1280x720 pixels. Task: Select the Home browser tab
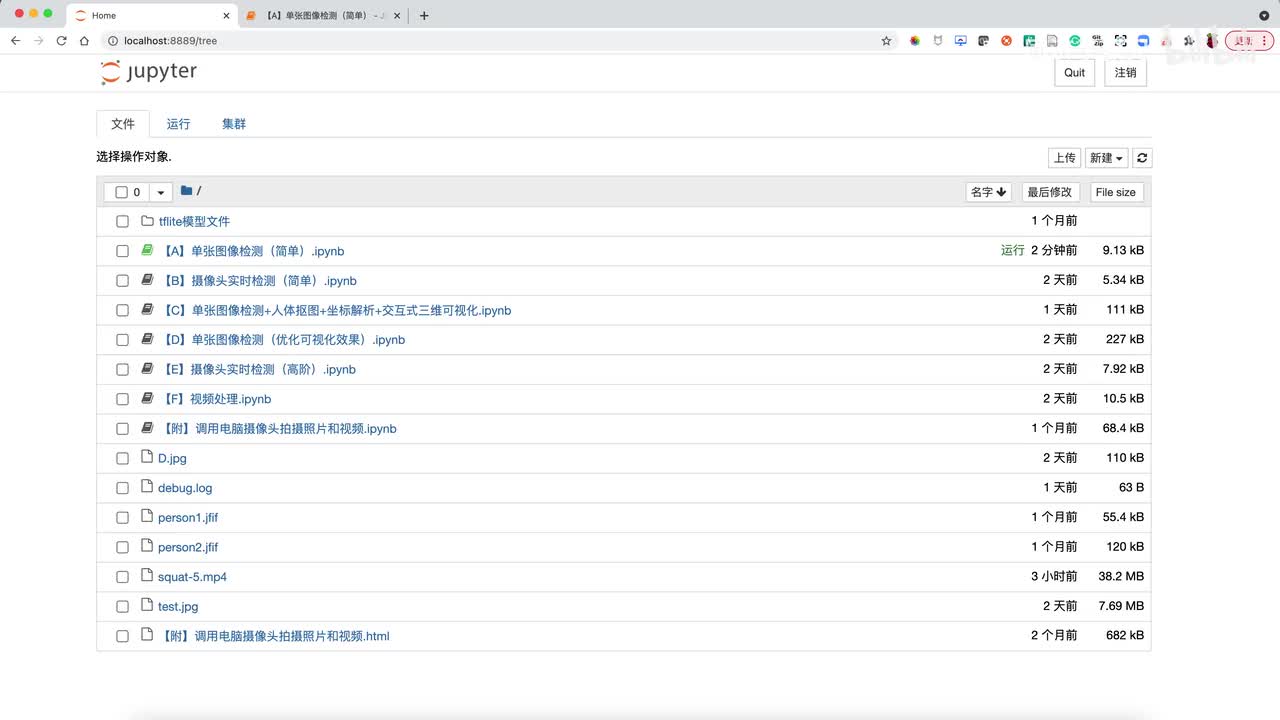[151, 16]
